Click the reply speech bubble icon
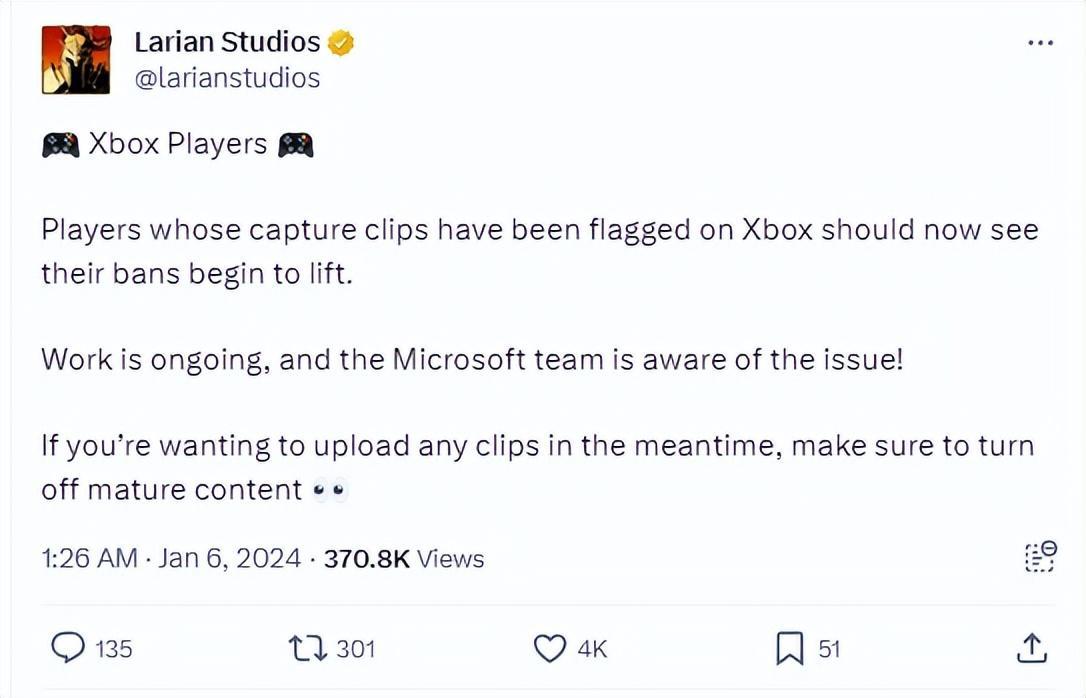This screenshot has width=1086, height=698. [67, 649]
